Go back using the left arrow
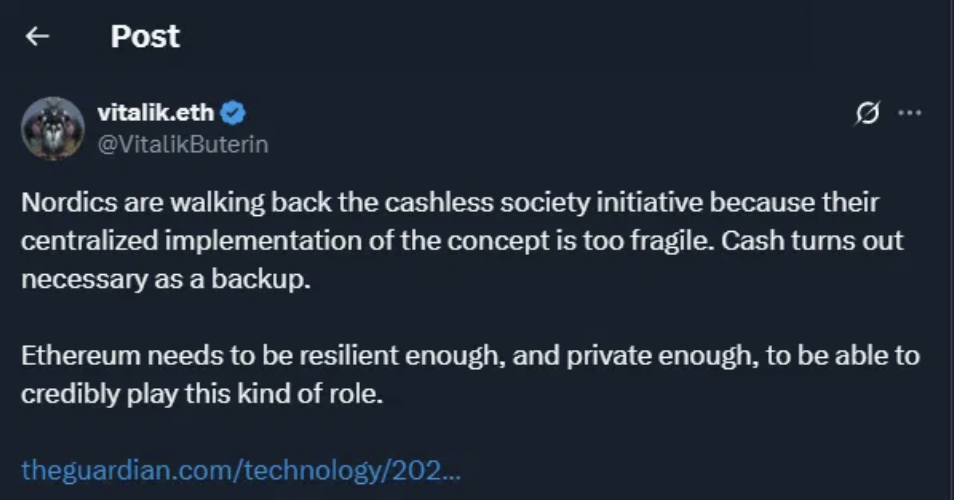This screenshot has height=500, width=954. point(37,37)
